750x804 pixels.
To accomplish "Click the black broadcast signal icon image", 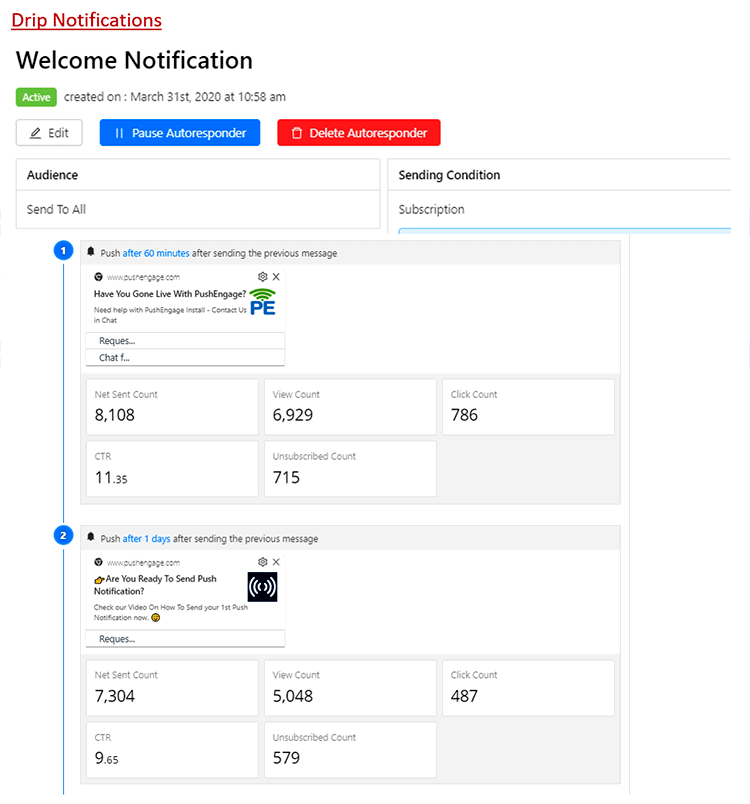I will [x=262, y=587].
